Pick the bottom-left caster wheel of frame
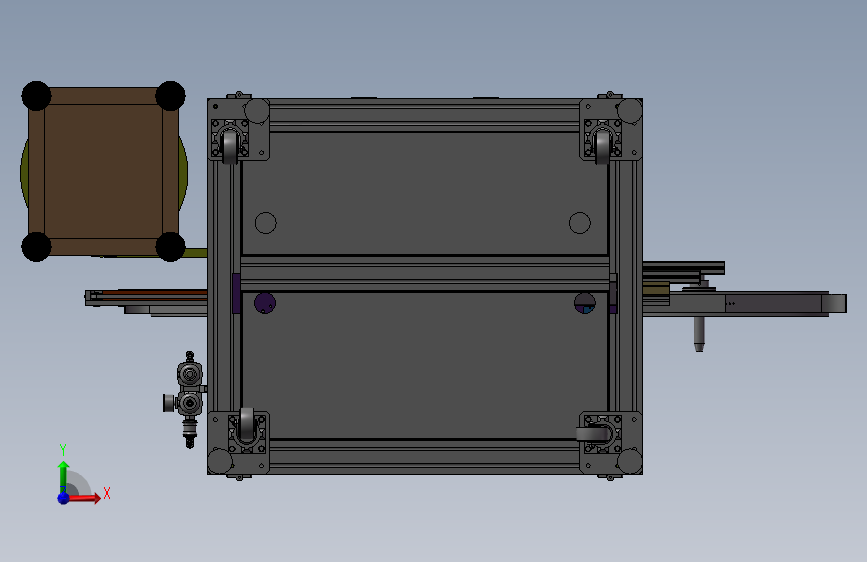867x562 pixels. coord(247,425)
